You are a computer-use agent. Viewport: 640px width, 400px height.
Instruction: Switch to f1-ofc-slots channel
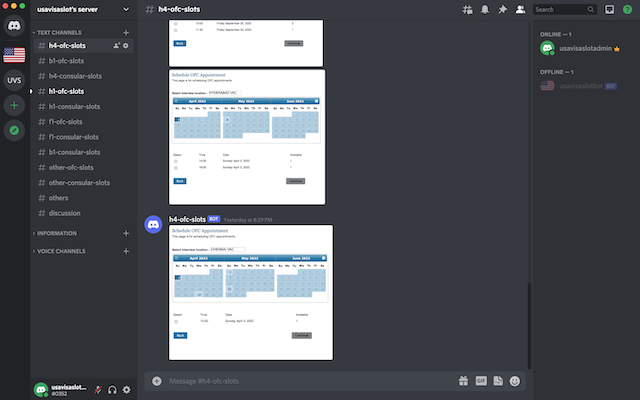point(83,122)
